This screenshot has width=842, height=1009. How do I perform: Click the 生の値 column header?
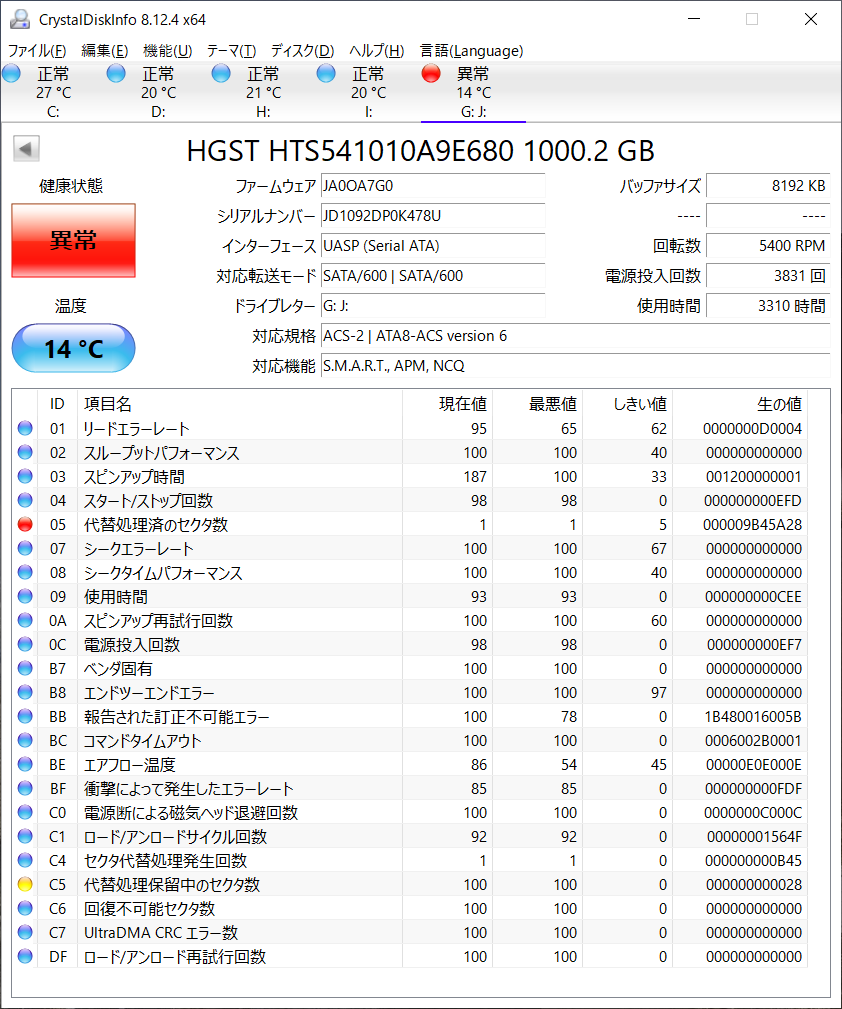tap(779, 404)
